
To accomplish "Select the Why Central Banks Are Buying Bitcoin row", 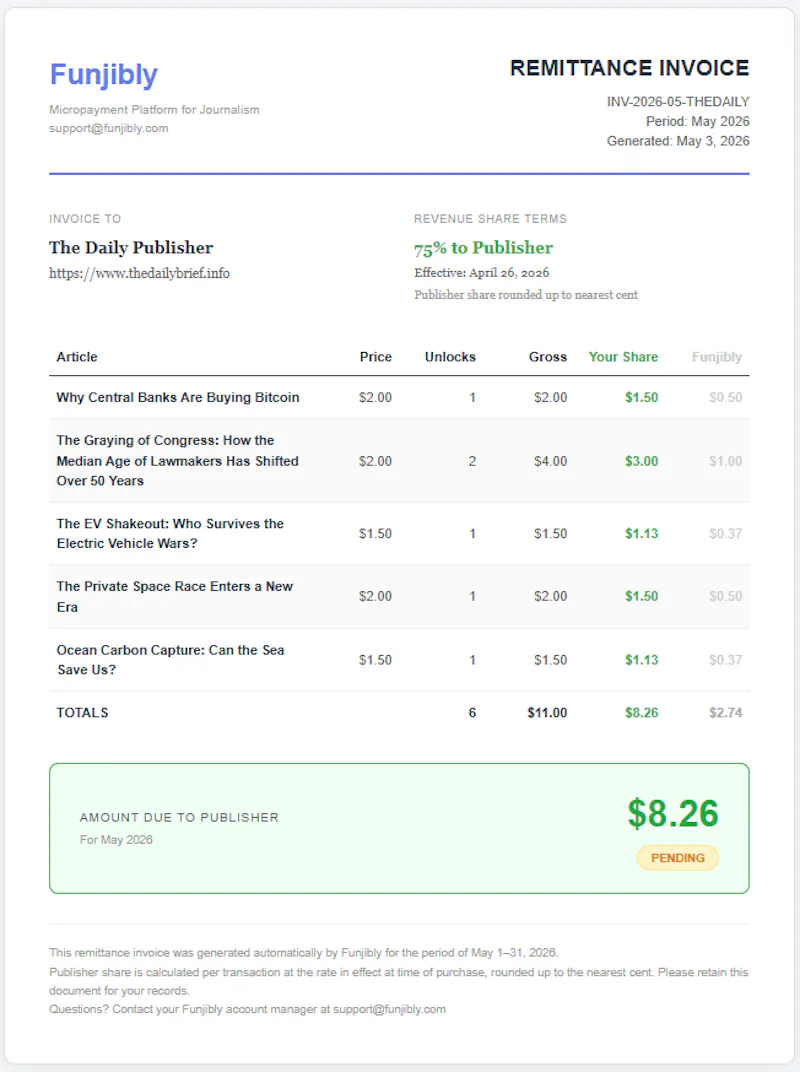I will (x=399, y=397).
